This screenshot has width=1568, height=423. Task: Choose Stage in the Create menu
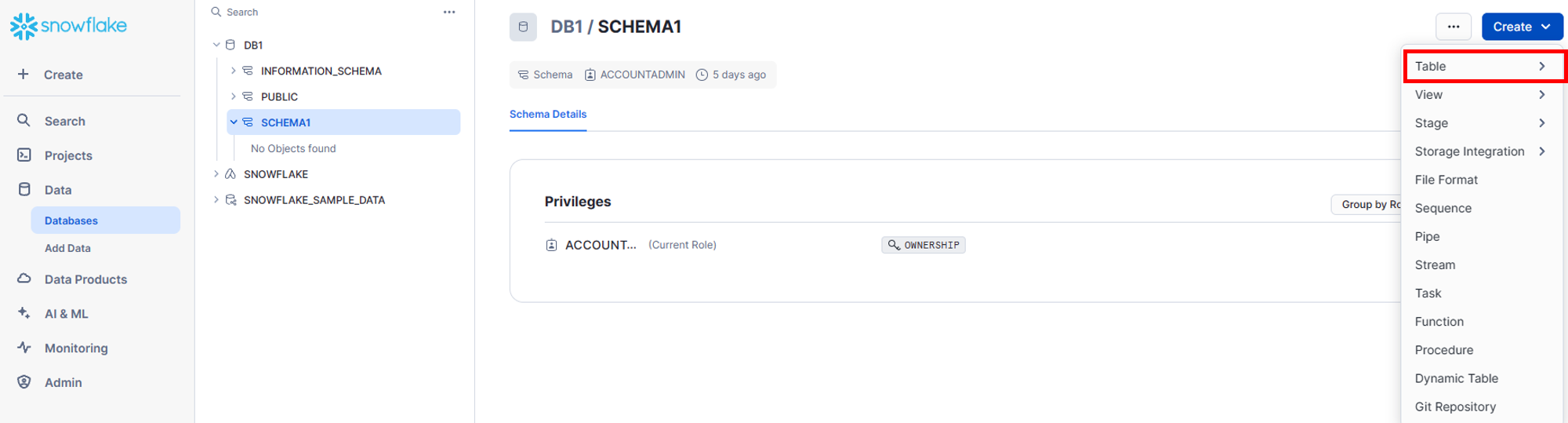tap(1432, 123)
